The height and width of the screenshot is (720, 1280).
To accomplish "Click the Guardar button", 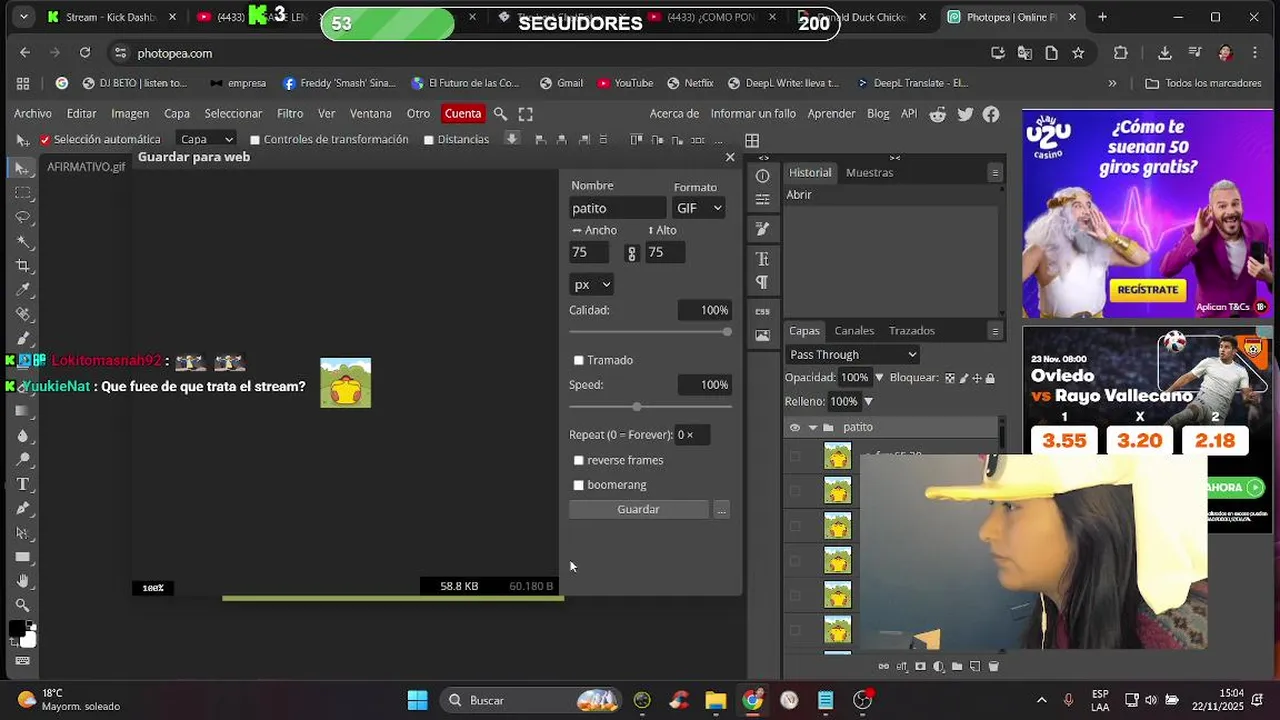I will (638, 510).
